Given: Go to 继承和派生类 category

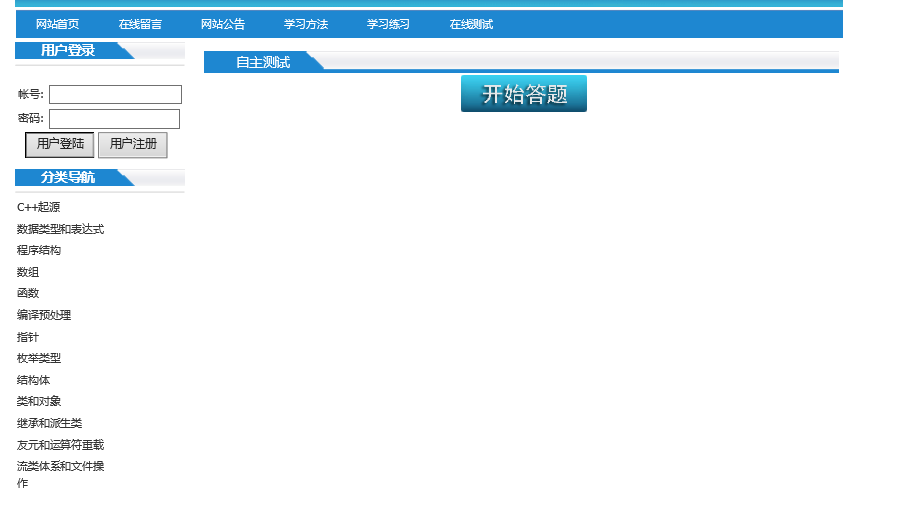Looking at the screenshot, I should coord(50,423).
